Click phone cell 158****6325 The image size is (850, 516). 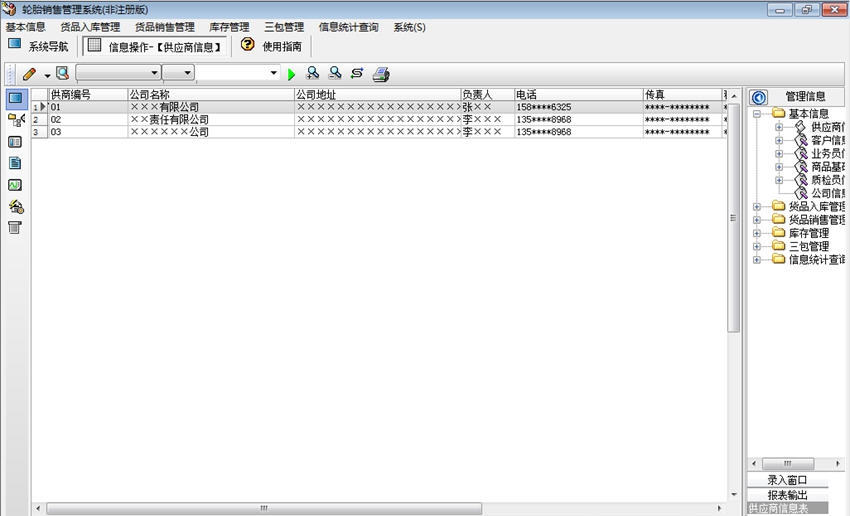[578, 107]
